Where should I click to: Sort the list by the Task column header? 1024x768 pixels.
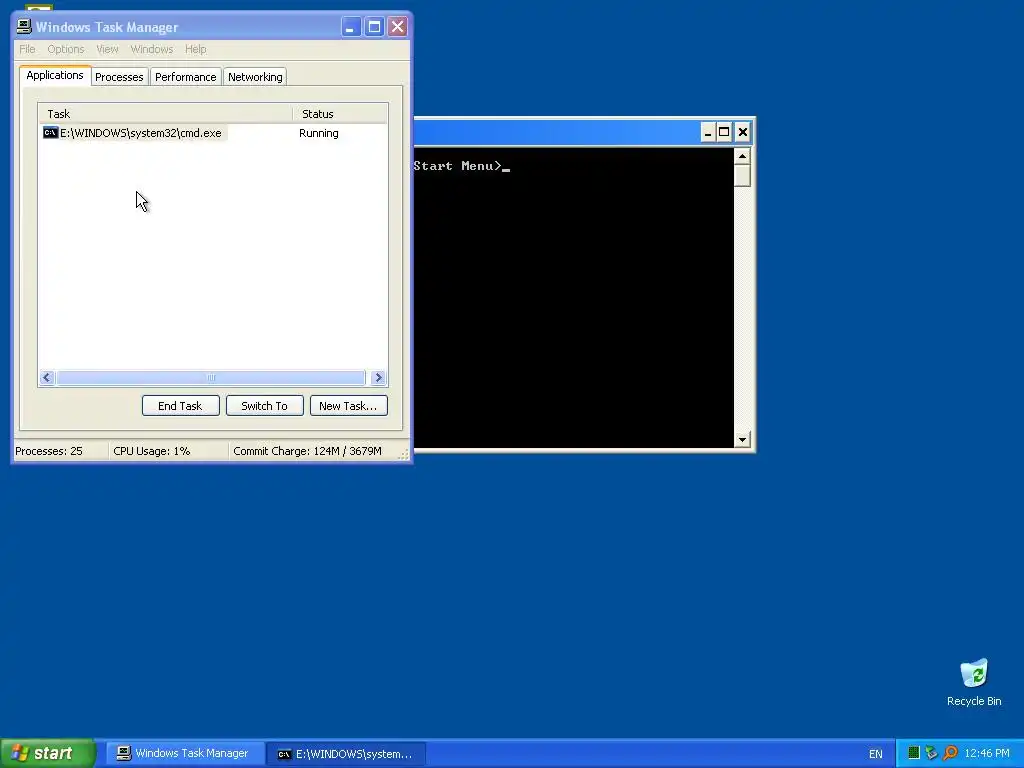pos(165,114)
